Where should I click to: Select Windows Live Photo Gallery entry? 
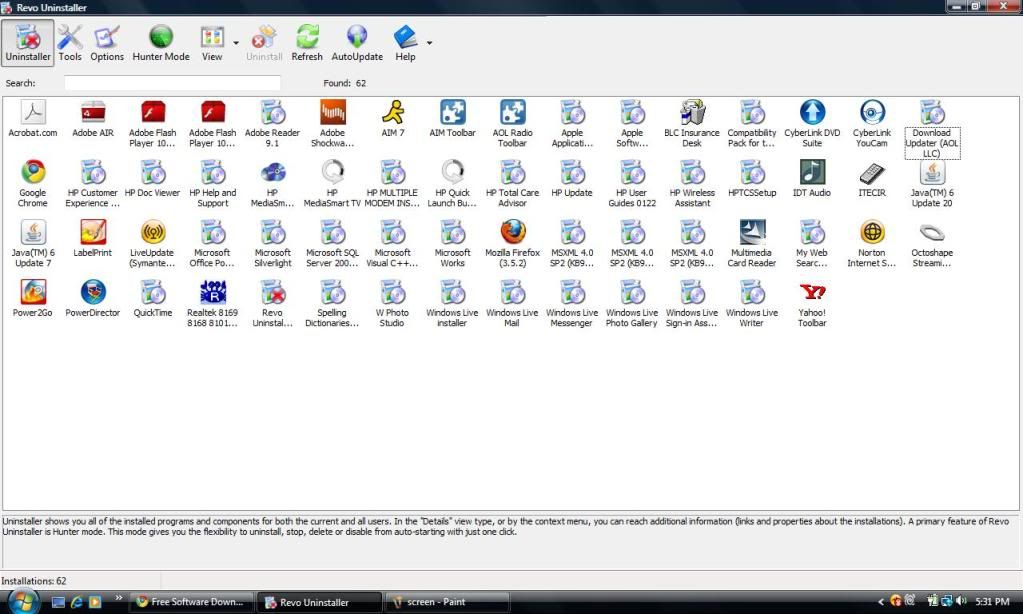[632, 303]
